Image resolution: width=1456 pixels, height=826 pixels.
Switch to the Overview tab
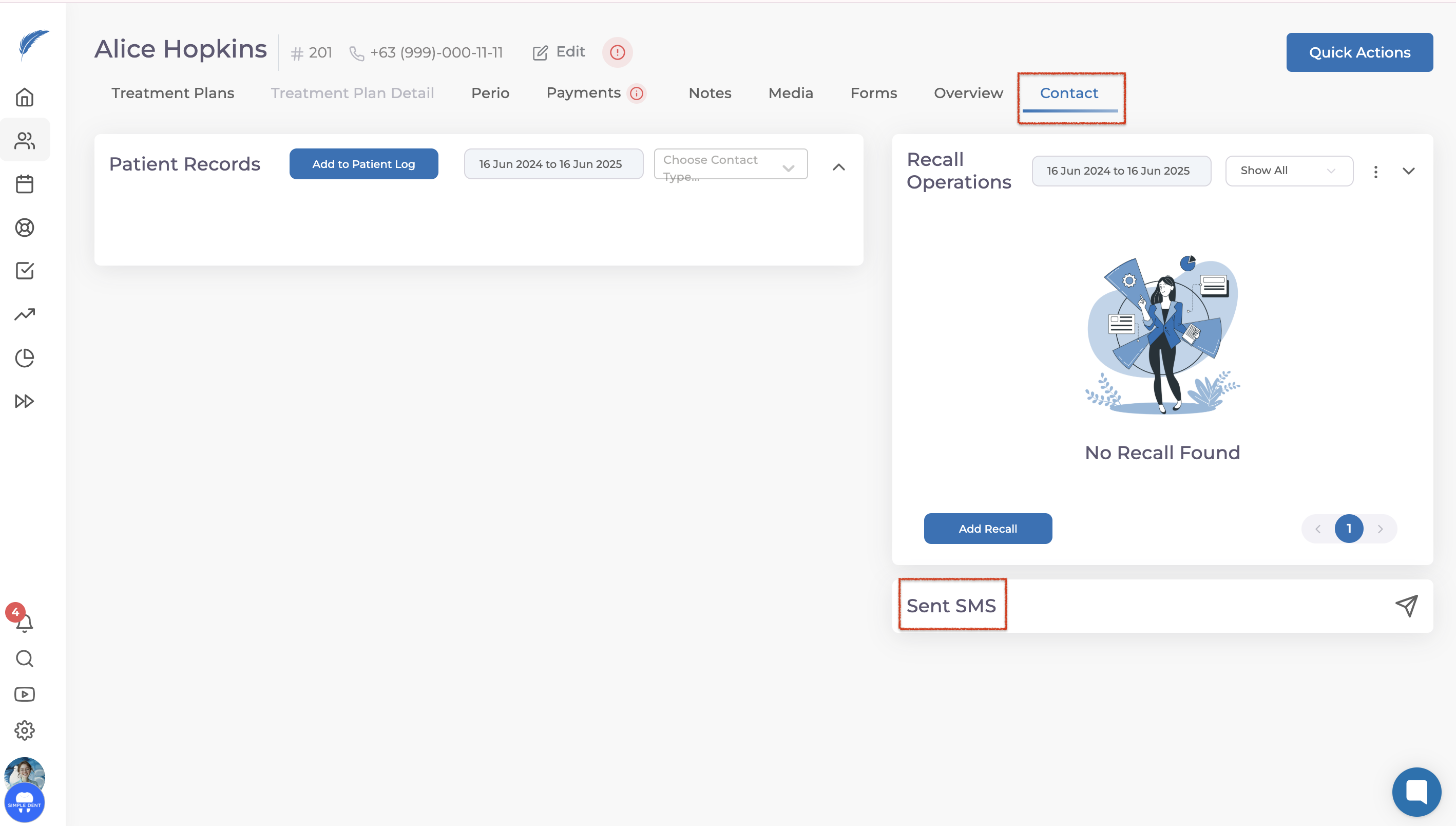pos(968,93)
